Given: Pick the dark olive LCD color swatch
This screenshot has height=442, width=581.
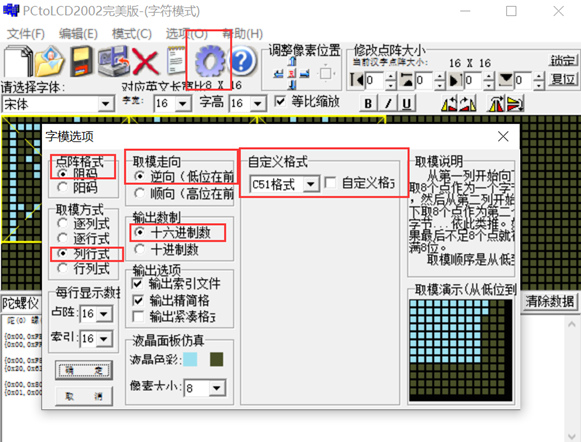Looking at the screenshot, I should [x=216, y=359].
